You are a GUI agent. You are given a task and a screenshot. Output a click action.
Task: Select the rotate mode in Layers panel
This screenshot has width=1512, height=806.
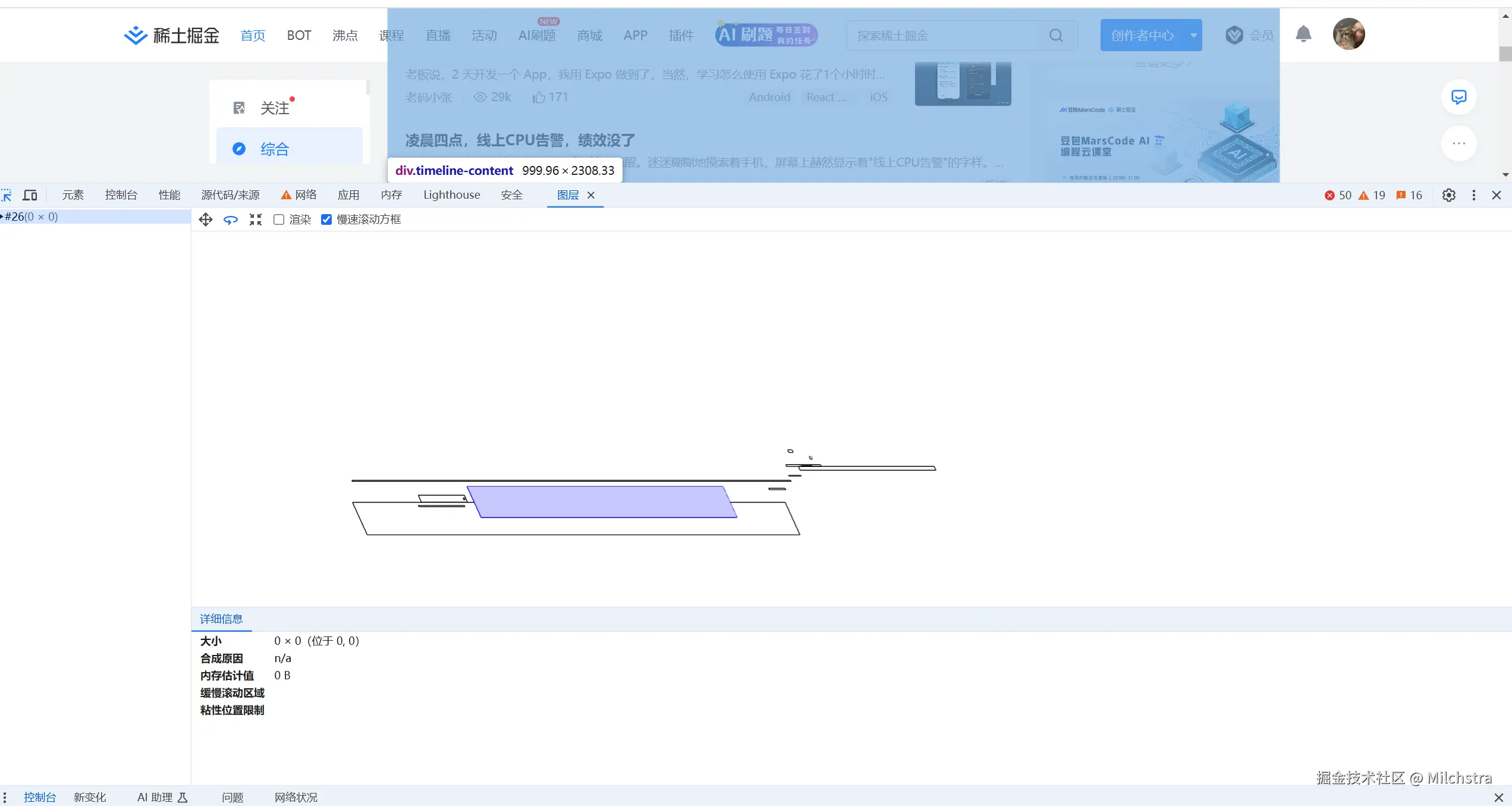click(x=231, y=219)
